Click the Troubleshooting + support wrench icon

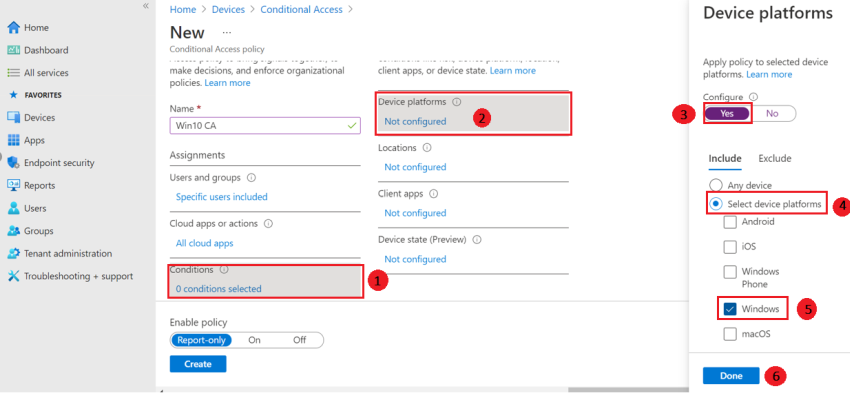[14, 276]
